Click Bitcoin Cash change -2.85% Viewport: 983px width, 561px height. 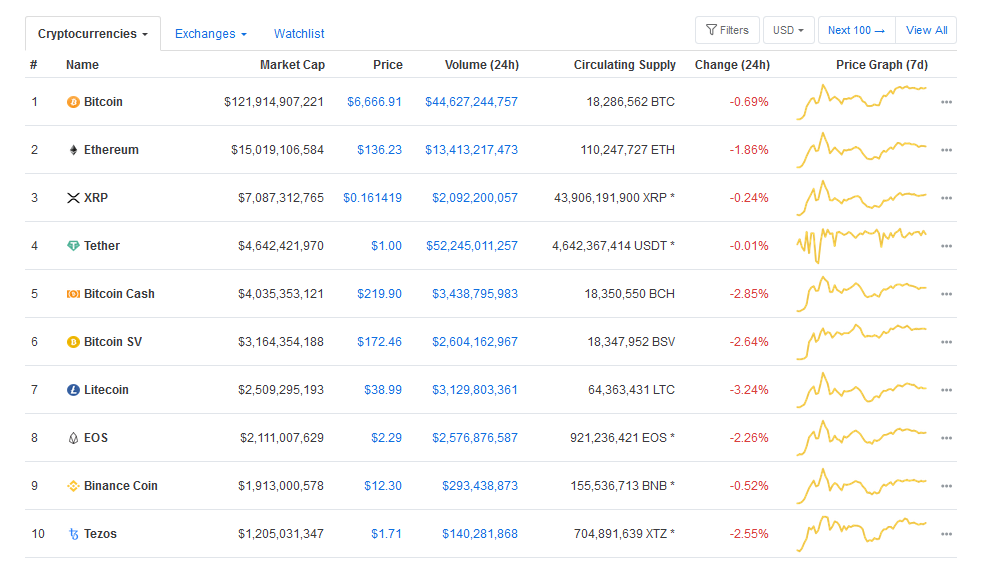point(749,294)
